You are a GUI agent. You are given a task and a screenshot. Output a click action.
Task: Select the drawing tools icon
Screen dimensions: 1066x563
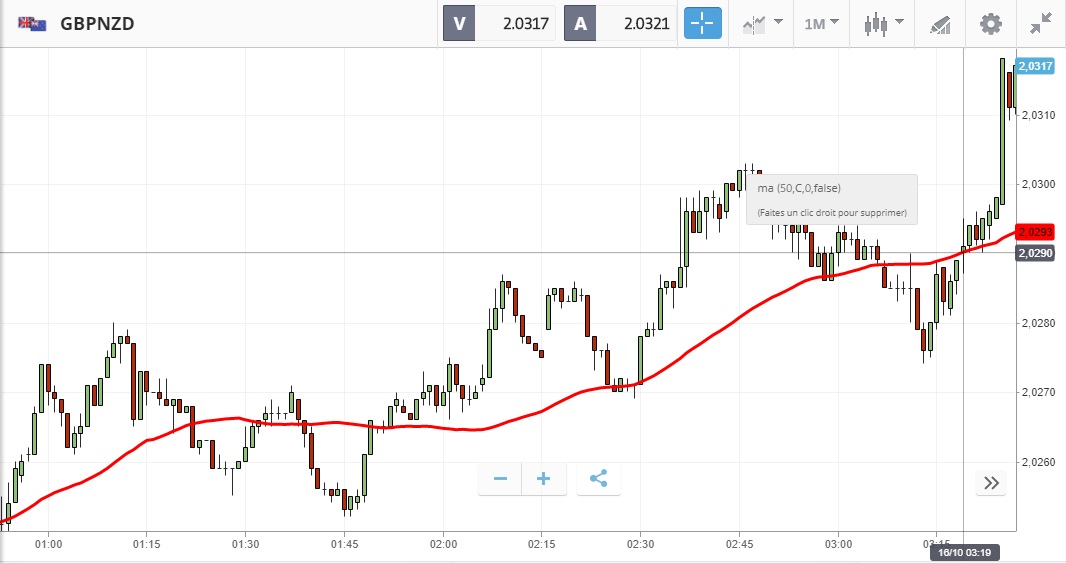click(x=940, y=23)
